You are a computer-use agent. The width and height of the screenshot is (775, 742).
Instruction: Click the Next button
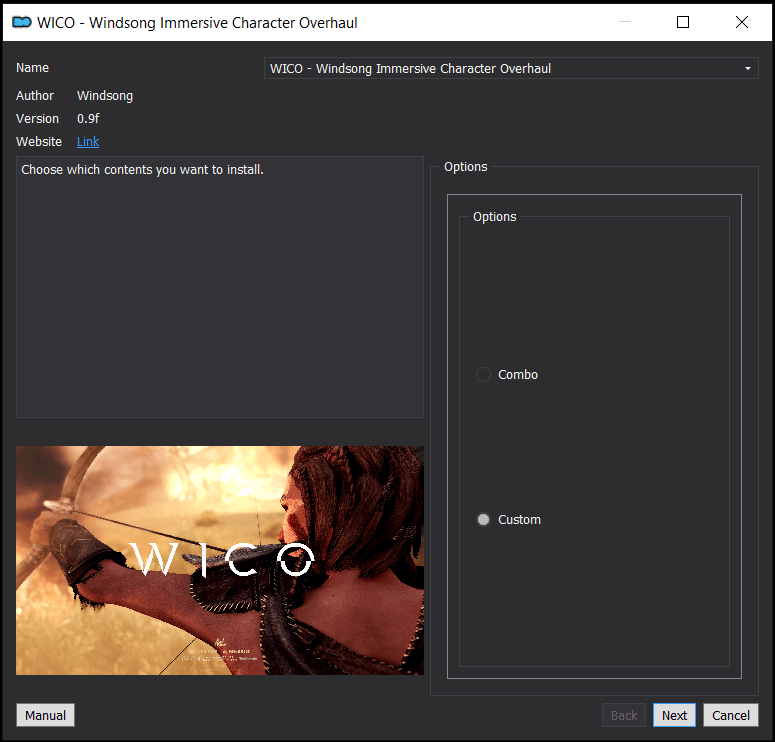click(x=674, y=715)
